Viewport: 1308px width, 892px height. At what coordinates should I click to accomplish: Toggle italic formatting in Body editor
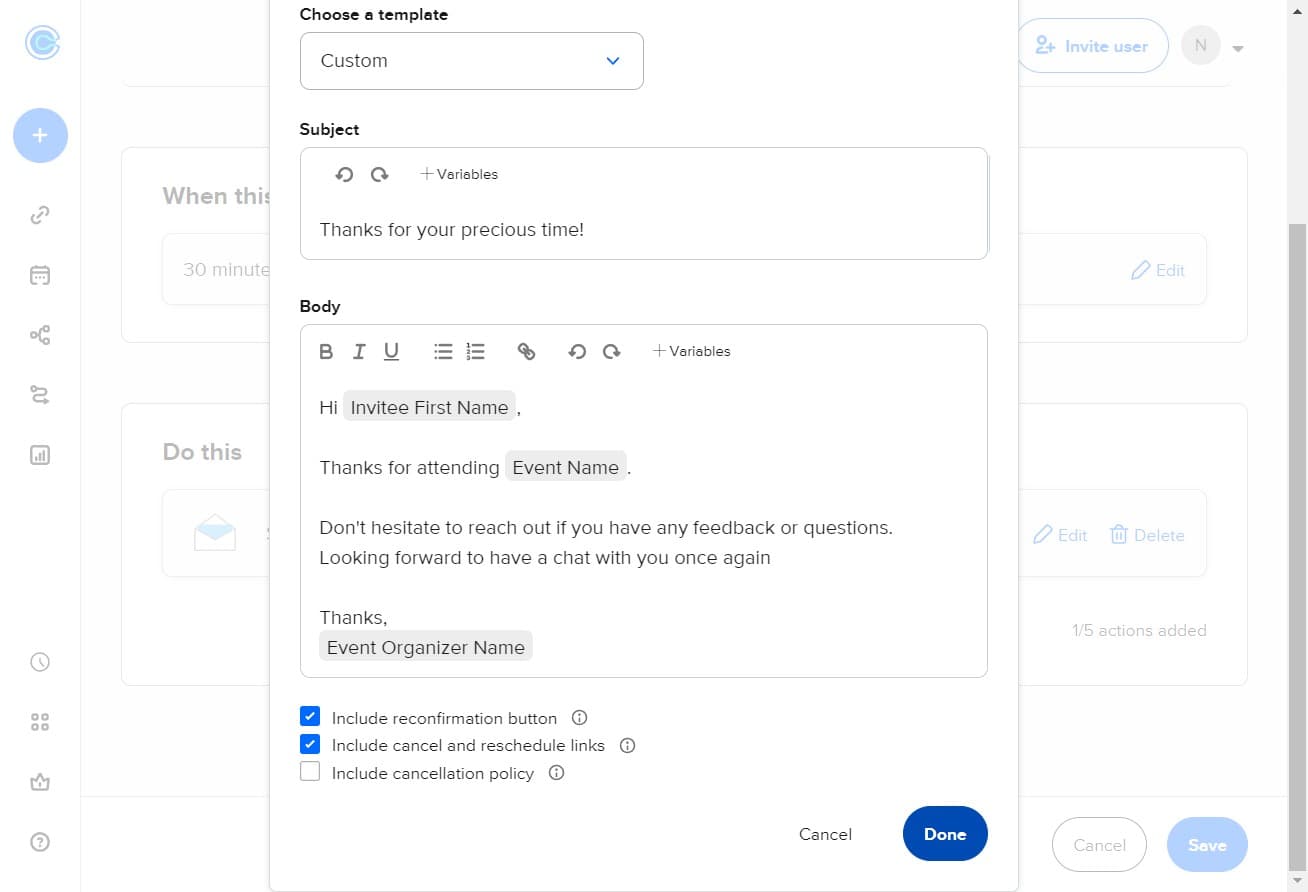pos(358,351)
